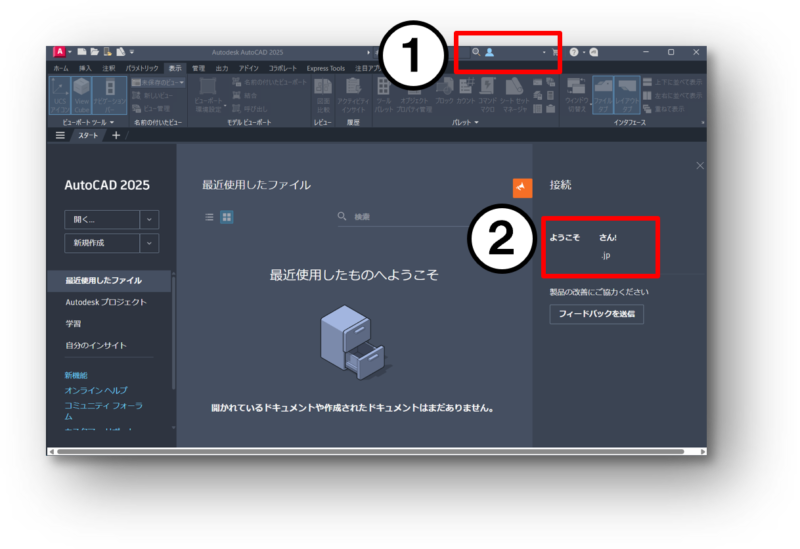Open the 新機能 link
Image resolution: width=800 pixels, height=549 pixels.
coord(76,376)
